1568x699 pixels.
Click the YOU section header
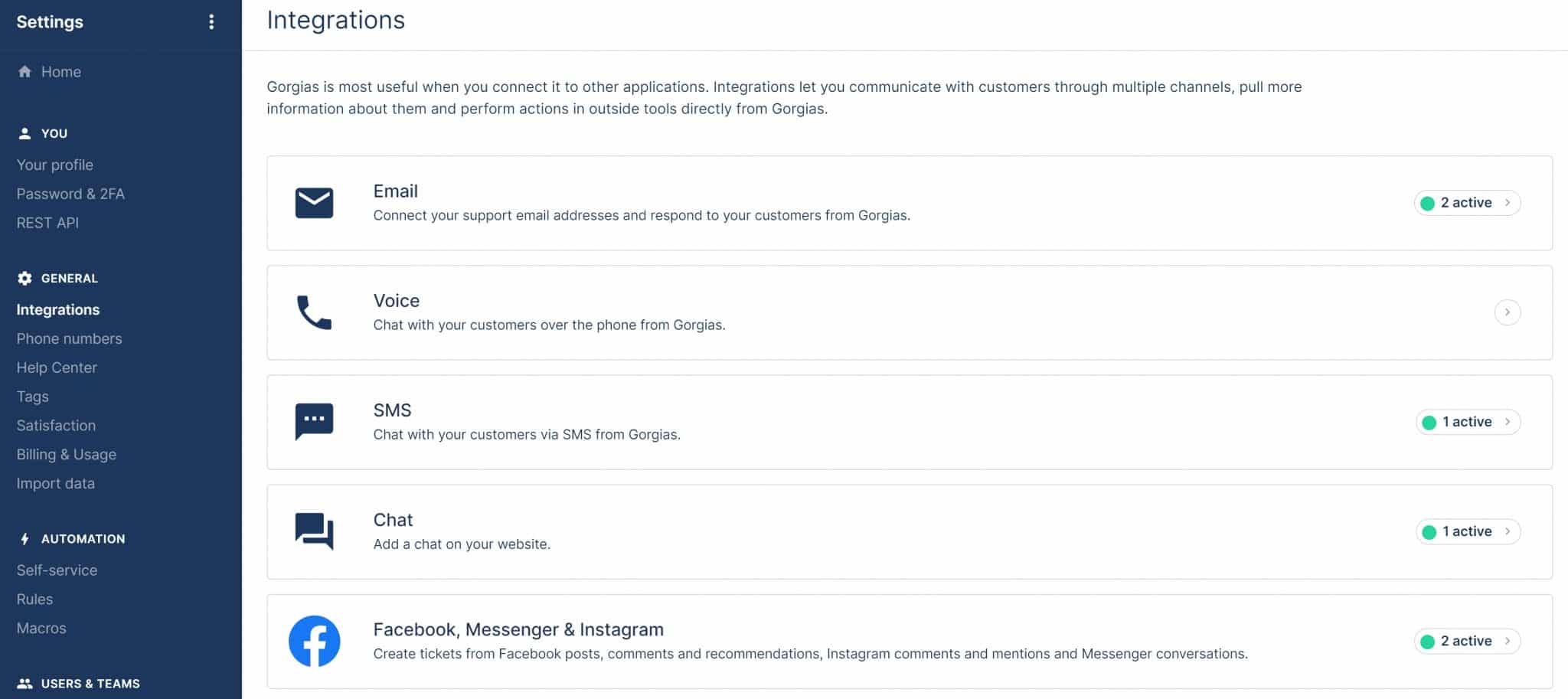click(x=54, y=133)
